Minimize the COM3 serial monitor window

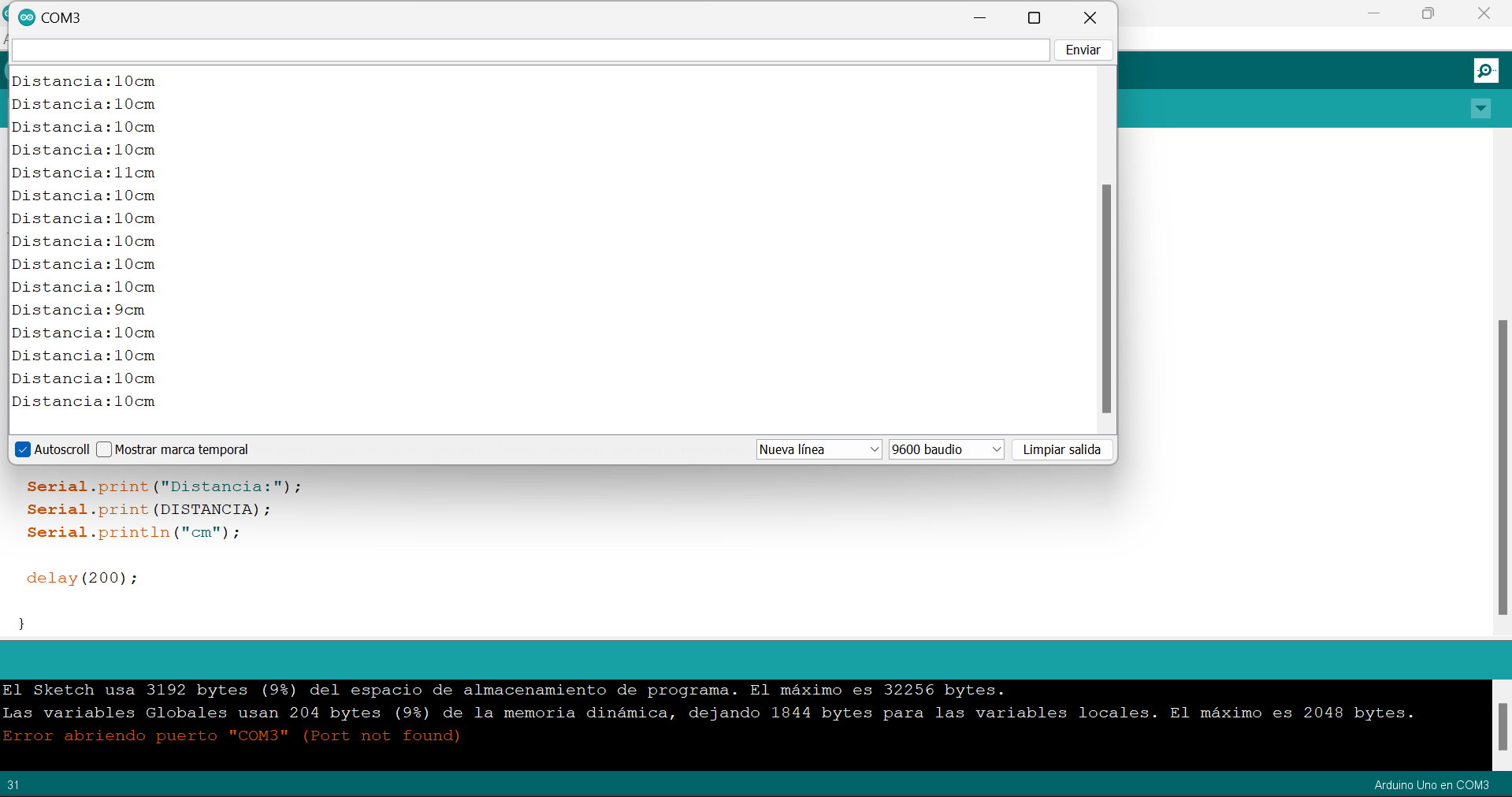pos(979,17)
